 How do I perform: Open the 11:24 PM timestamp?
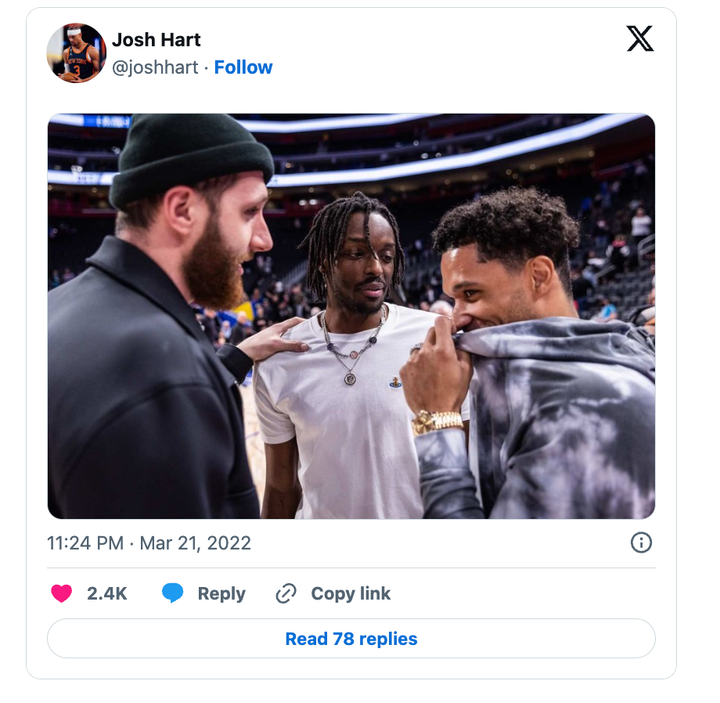[85, 543]
